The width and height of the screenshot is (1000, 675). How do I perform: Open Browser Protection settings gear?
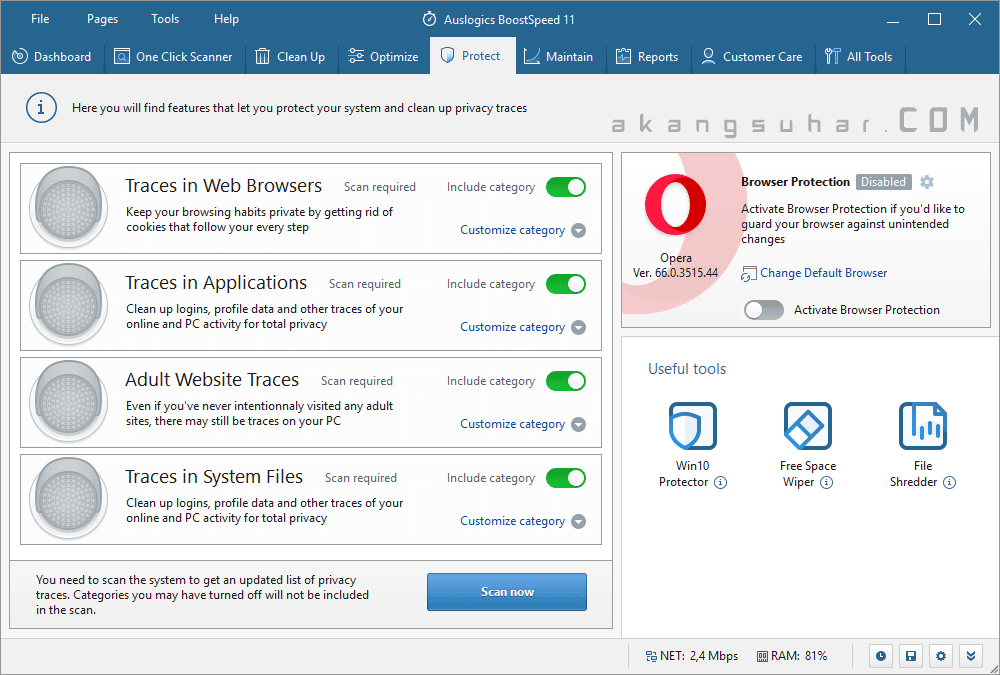(x=927, y=182)
